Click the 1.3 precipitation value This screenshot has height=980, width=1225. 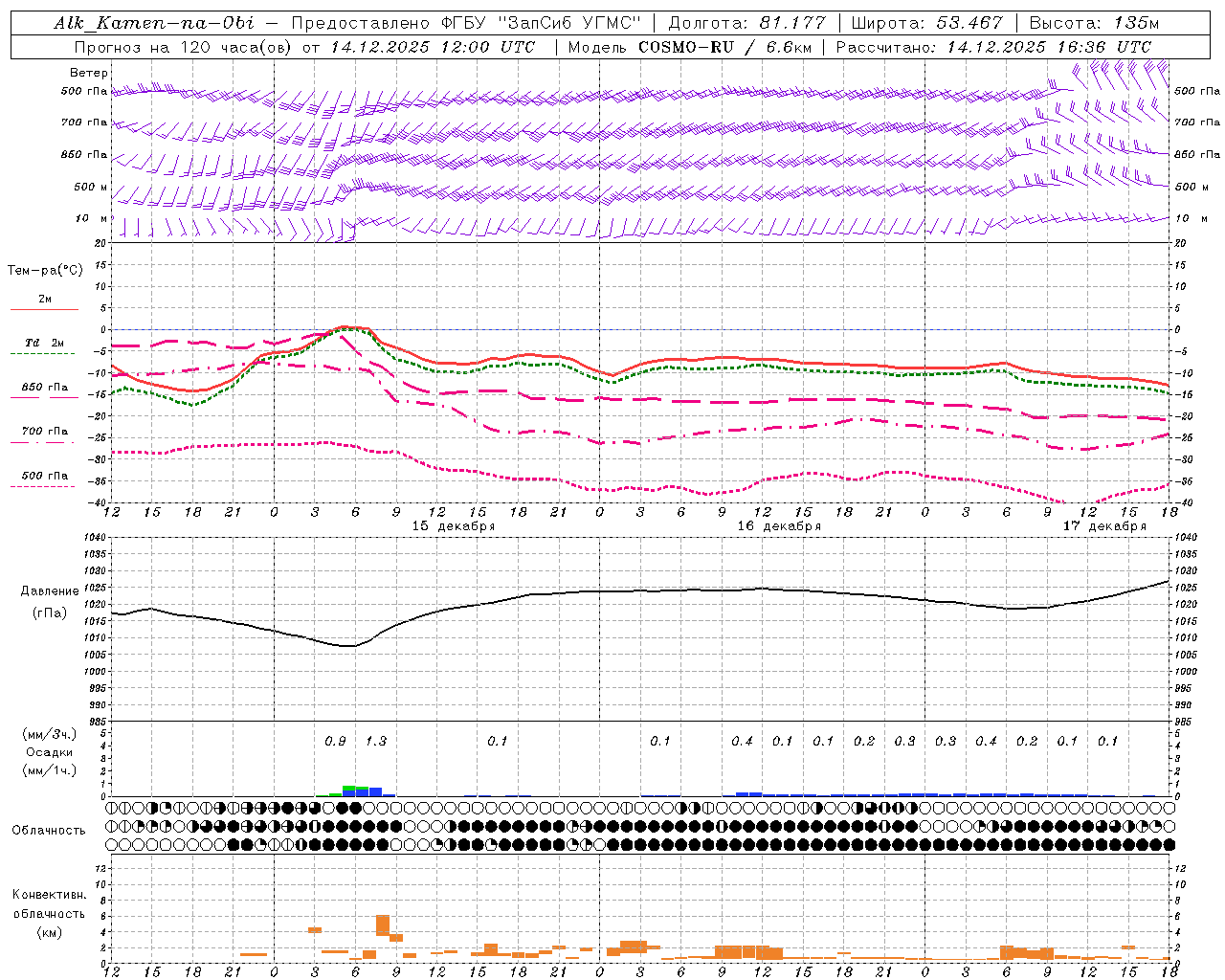(x=376, y=742)
